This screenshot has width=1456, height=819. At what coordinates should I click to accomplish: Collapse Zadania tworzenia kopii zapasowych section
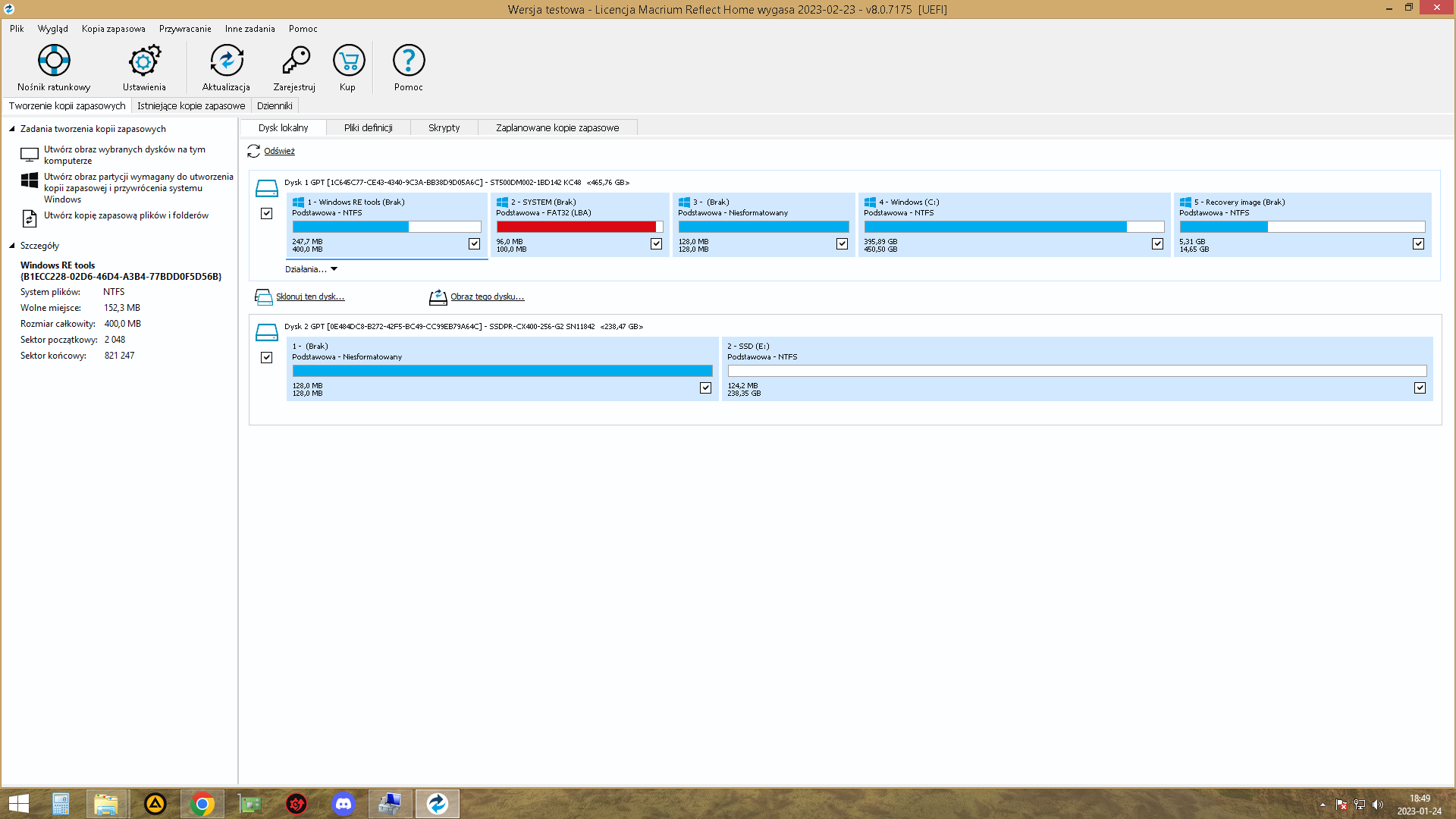pos(11,128)
